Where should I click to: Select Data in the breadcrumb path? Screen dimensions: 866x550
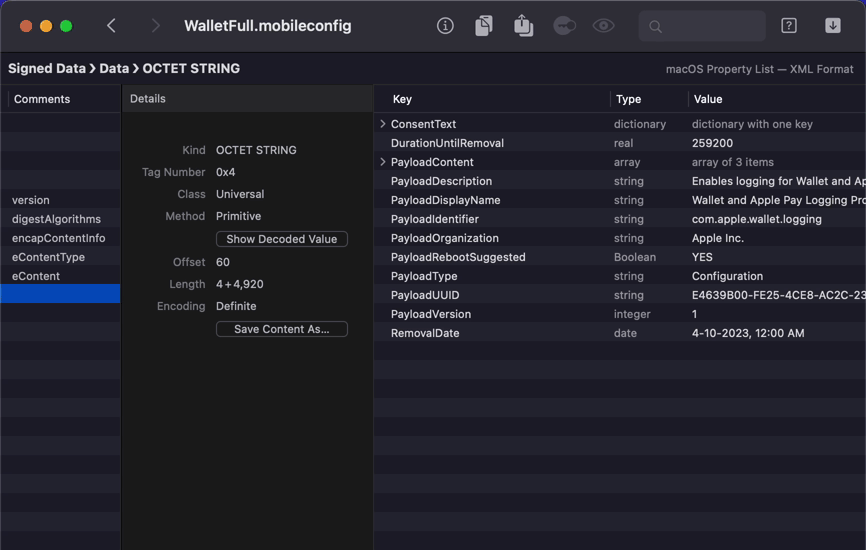[114, 68]
